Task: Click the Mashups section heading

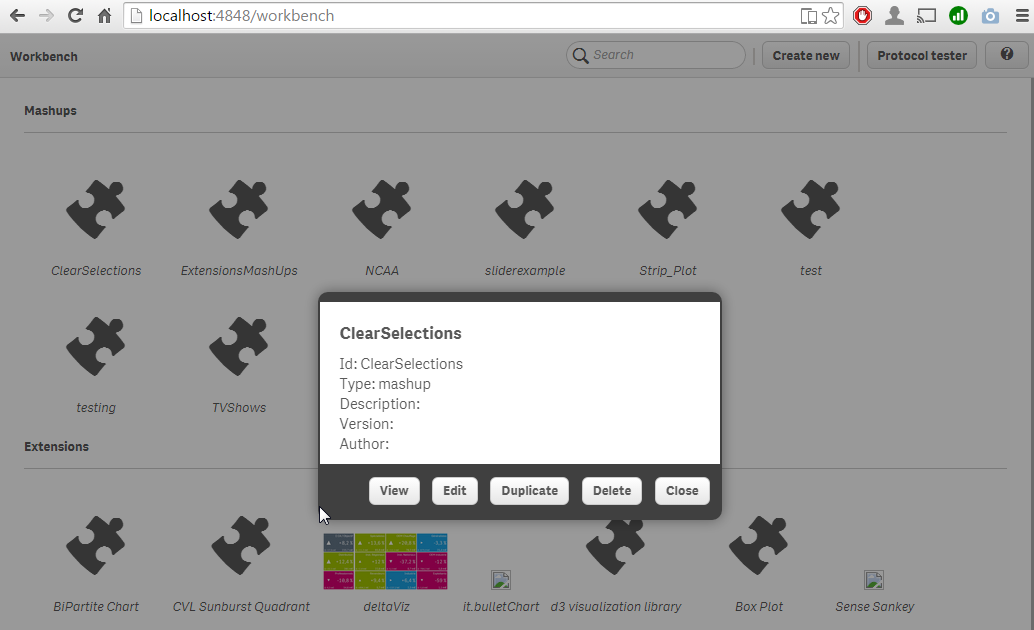Action: pyautogui.click(x=50, y=111)
